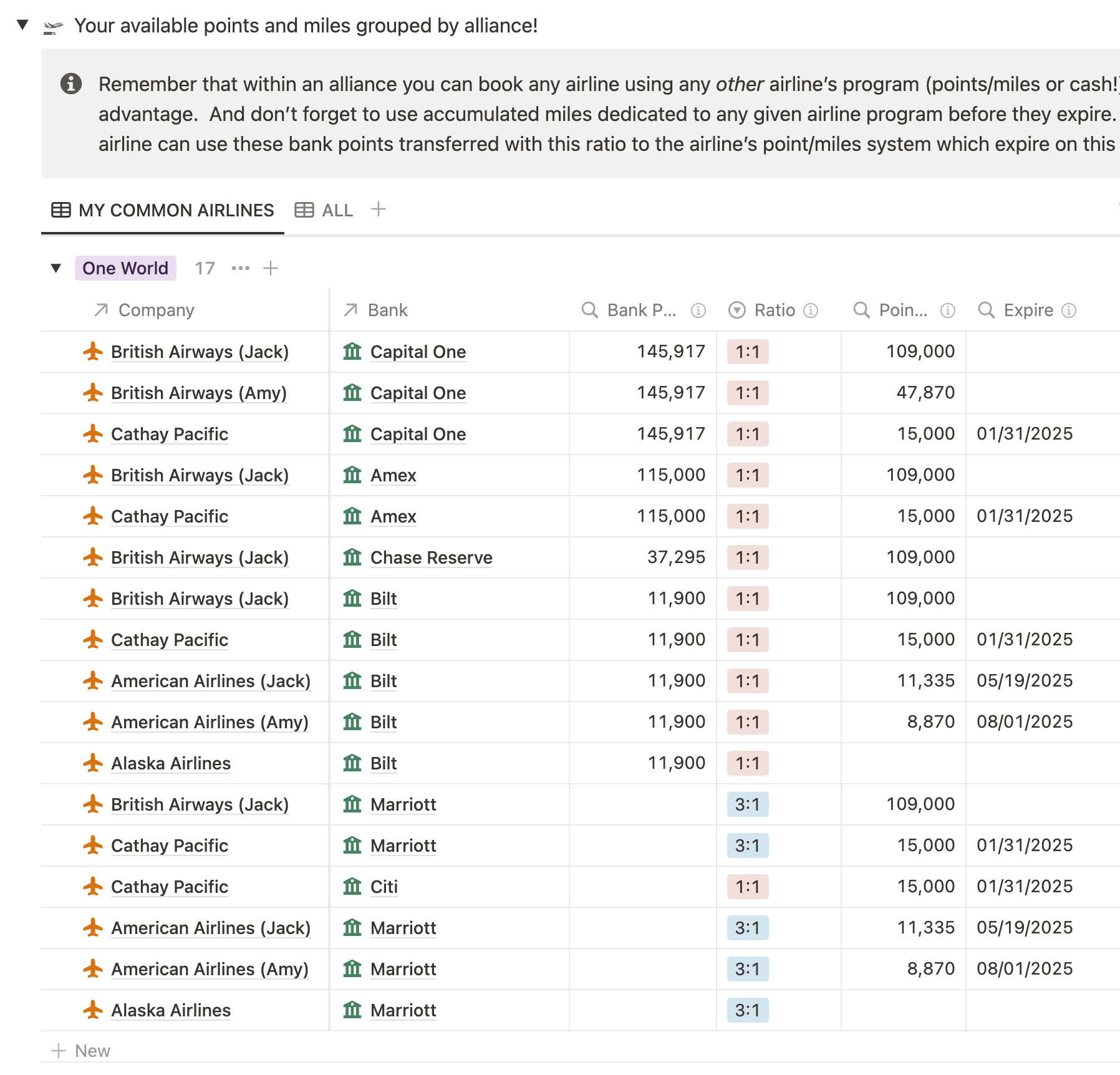
Task: Click the 1:1 ratio tag in the Citi row
Action: pyautogui.click(x=748, y=887)
